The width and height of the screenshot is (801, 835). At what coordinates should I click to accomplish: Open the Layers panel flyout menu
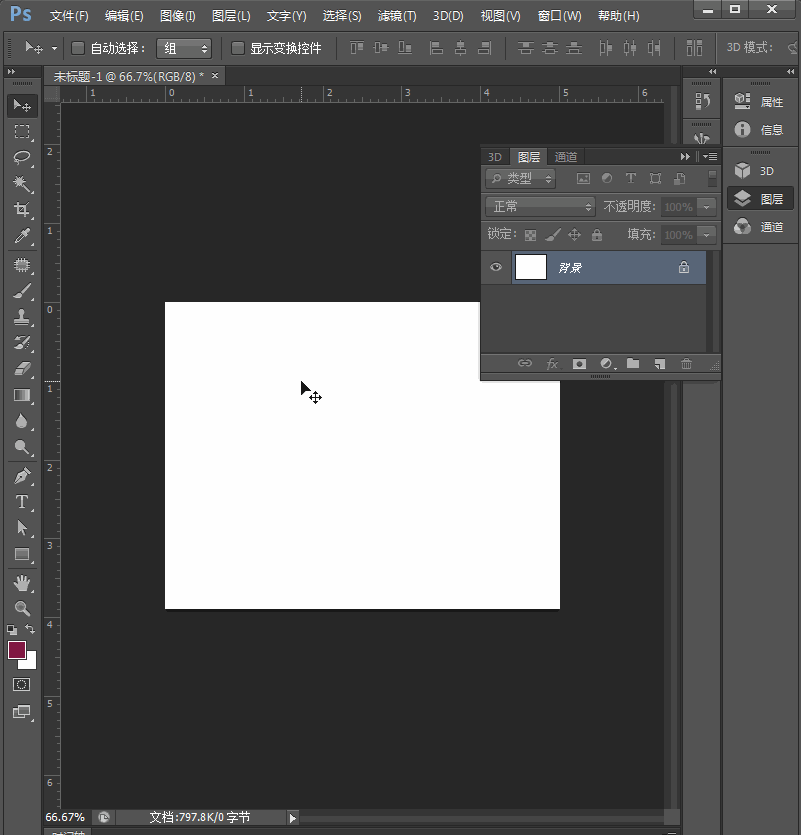(710, 157)
